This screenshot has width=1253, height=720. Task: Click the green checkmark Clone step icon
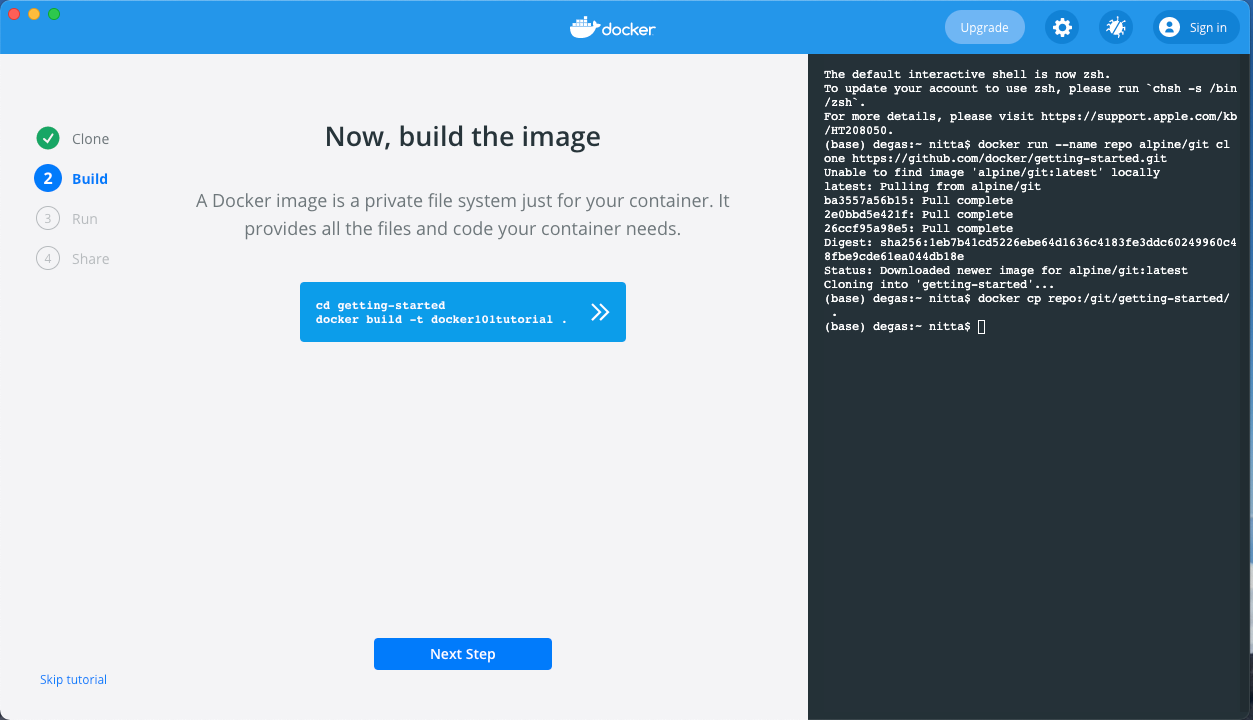[47, 139]
